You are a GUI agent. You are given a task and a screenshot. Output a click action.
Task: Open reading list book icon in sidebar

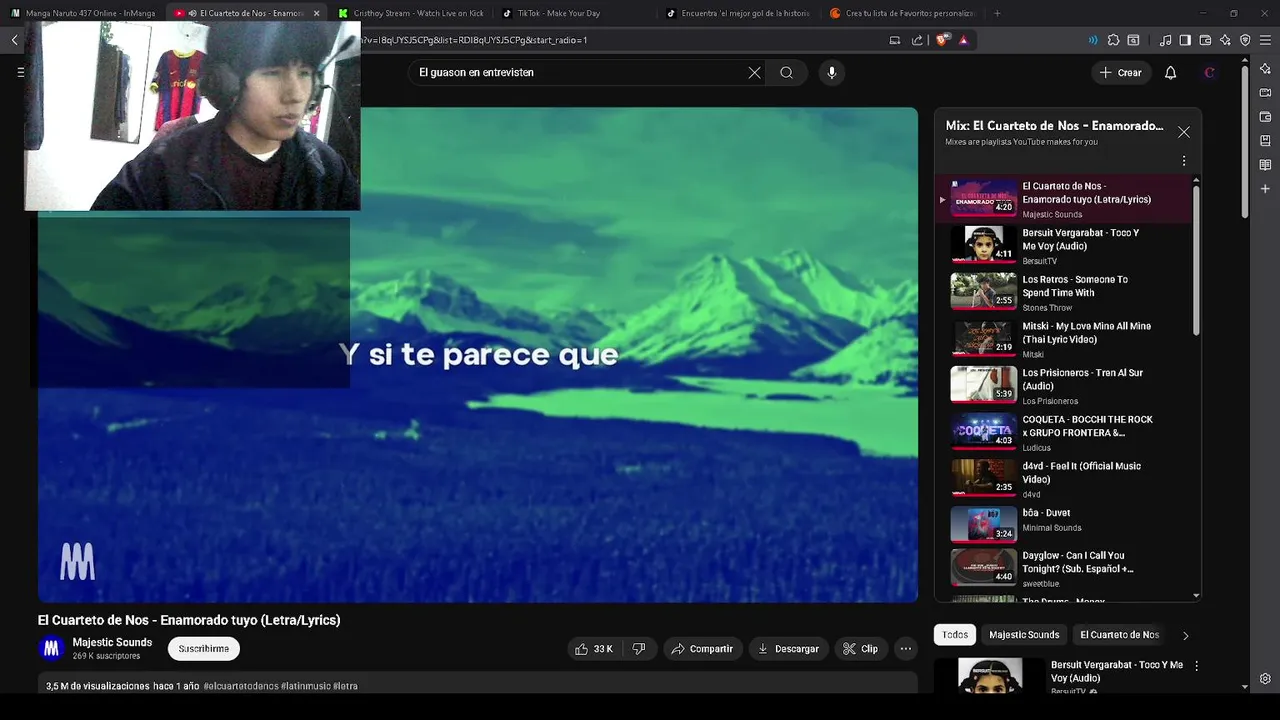[1265, 165]
